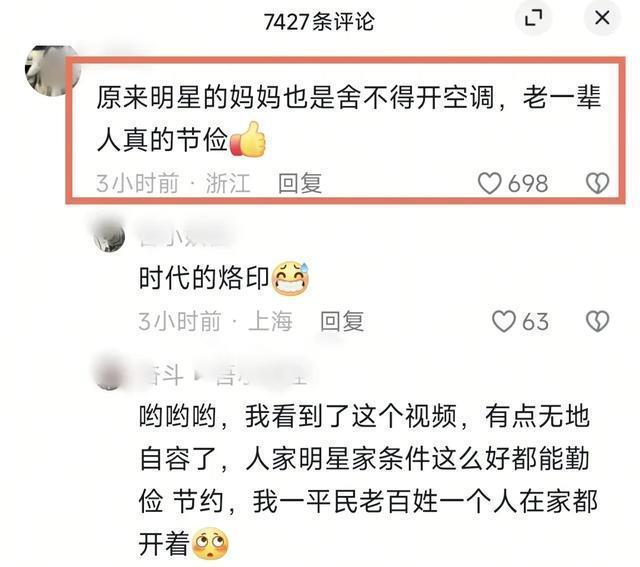Expand the comments panel to fullscreen
Viewport: 640px width, 567px height.
coord(533,18)
